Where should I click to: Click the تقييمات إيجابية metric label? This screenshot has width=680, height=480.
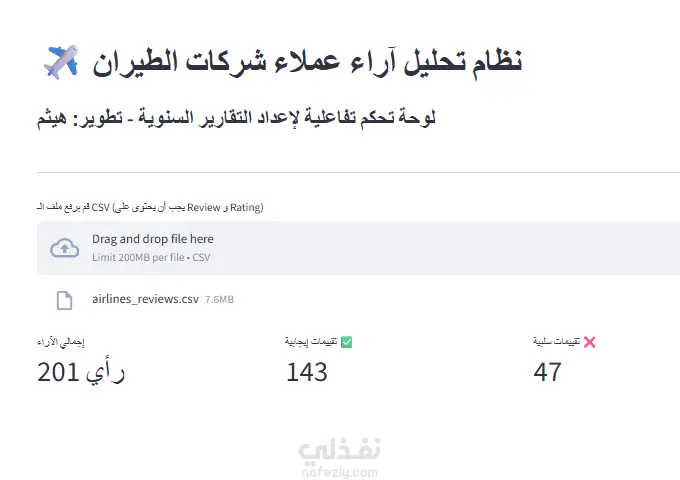click(311, 342)
